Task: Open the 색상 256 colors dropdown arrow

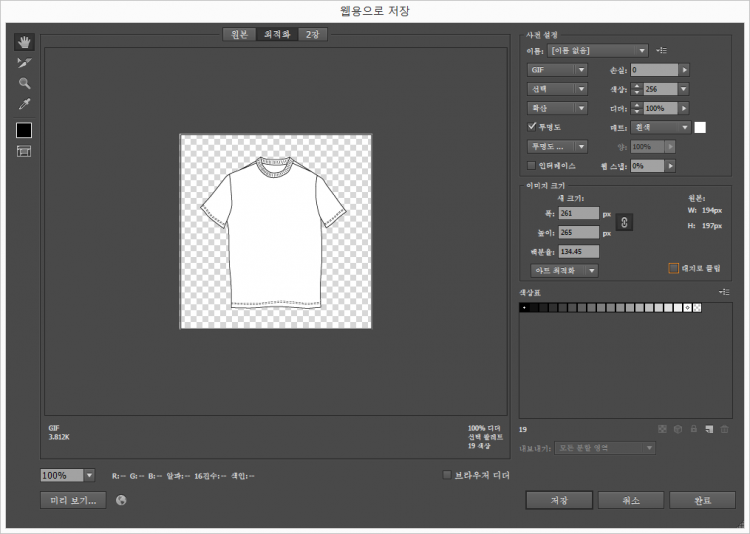Action: [684, 89]
